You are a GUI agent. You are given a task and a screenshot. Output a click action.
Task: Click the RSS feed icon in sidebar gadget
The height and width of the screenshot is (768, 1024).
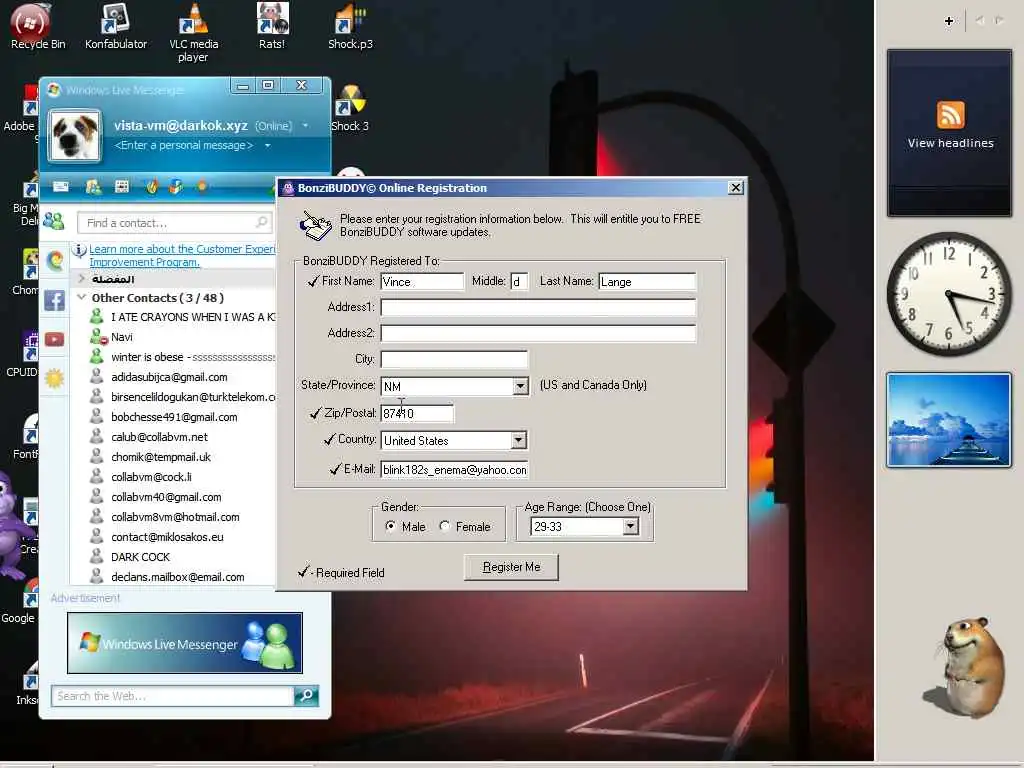950,115
